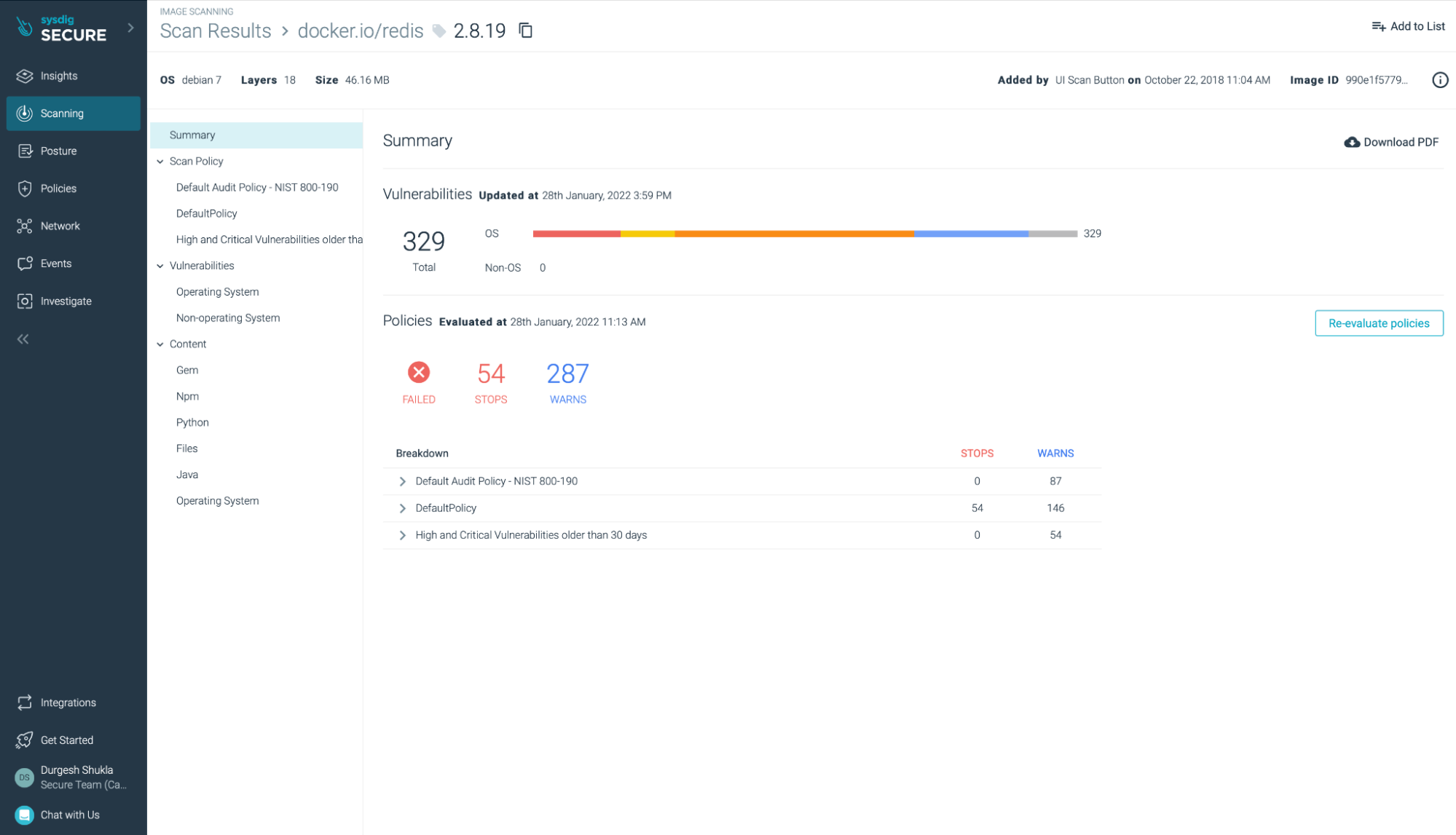The image size is (1456, 835).
Task: Go to Network icon in sidebar
Action: tap(25, 226)
